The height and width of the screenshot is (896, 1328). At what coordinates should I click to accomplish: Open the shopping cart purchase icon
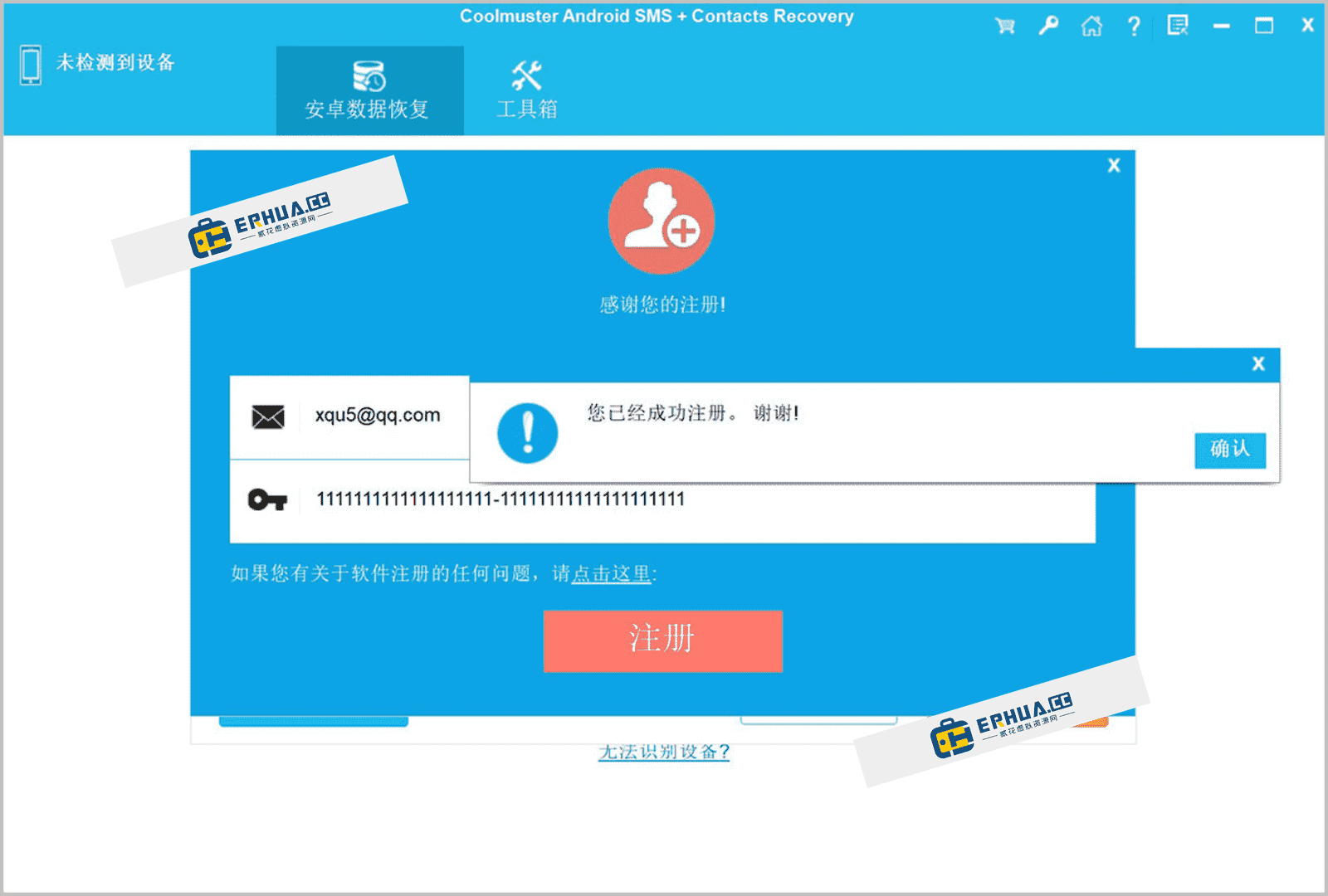[x=1005, y=26]
